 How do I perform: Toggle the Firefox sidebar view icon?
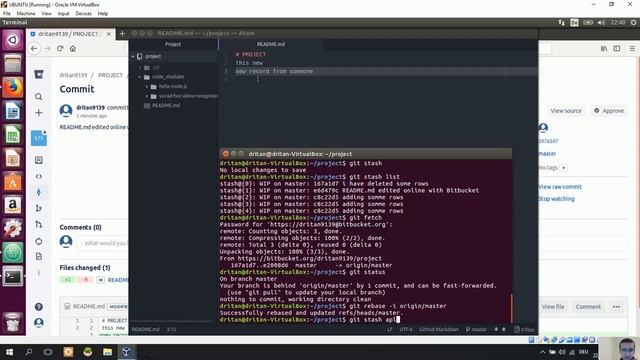pyautogui.click(x=617, y=49)
